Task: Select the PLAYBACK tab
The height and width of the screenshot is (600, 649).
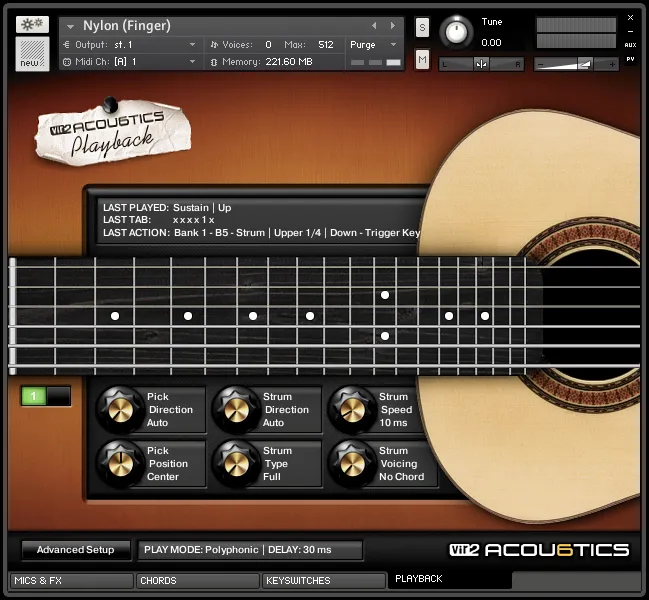Action: [x=450, y=579]
